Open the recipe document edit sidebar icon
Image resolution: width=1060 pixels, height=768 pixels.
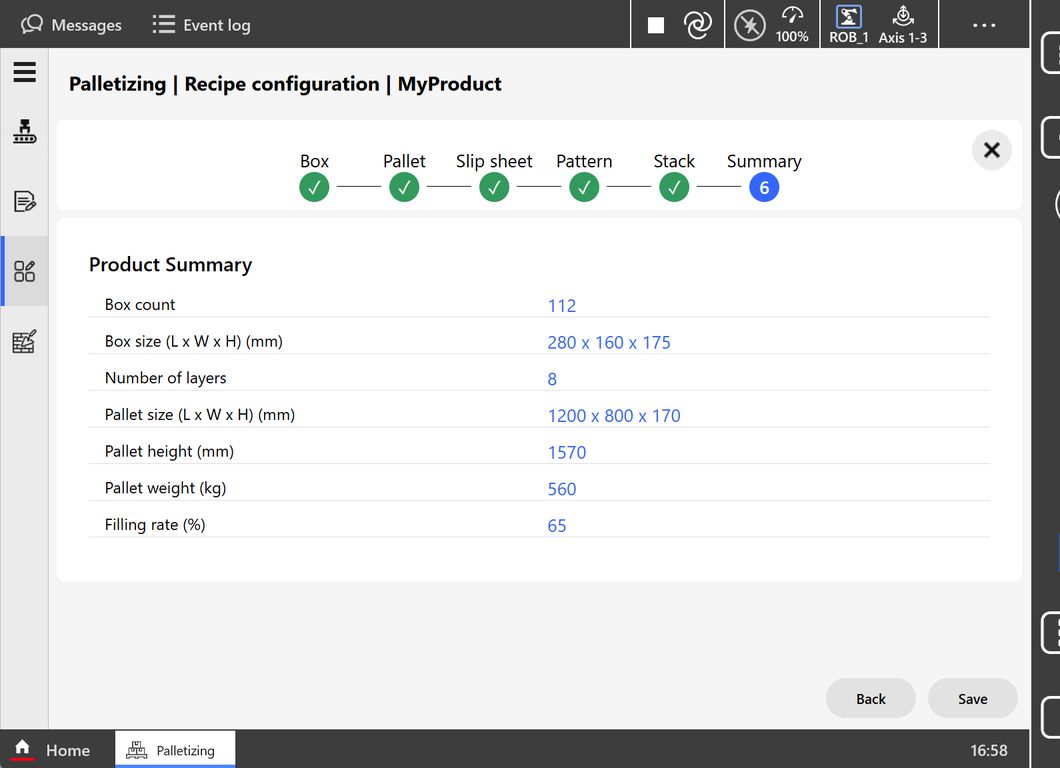pos(24,201)
